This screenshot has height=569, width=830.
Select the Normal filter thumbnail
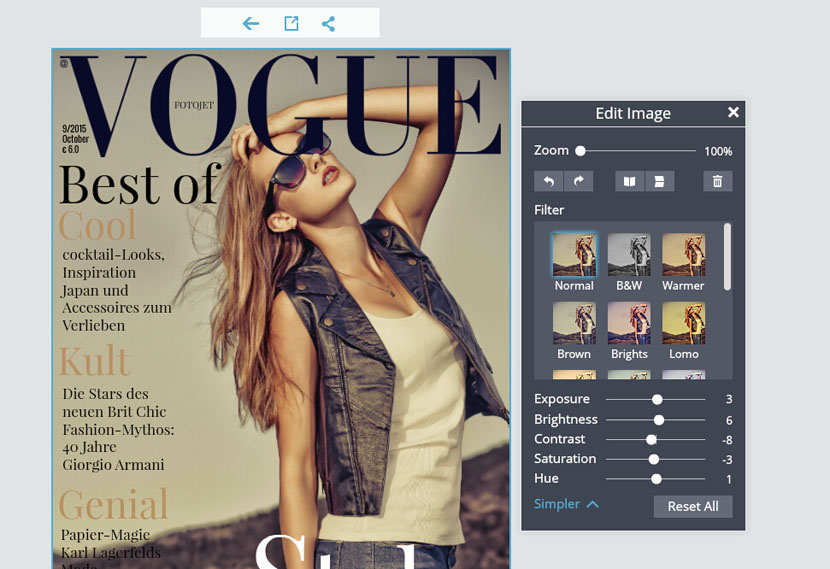(x=574, y=255)
